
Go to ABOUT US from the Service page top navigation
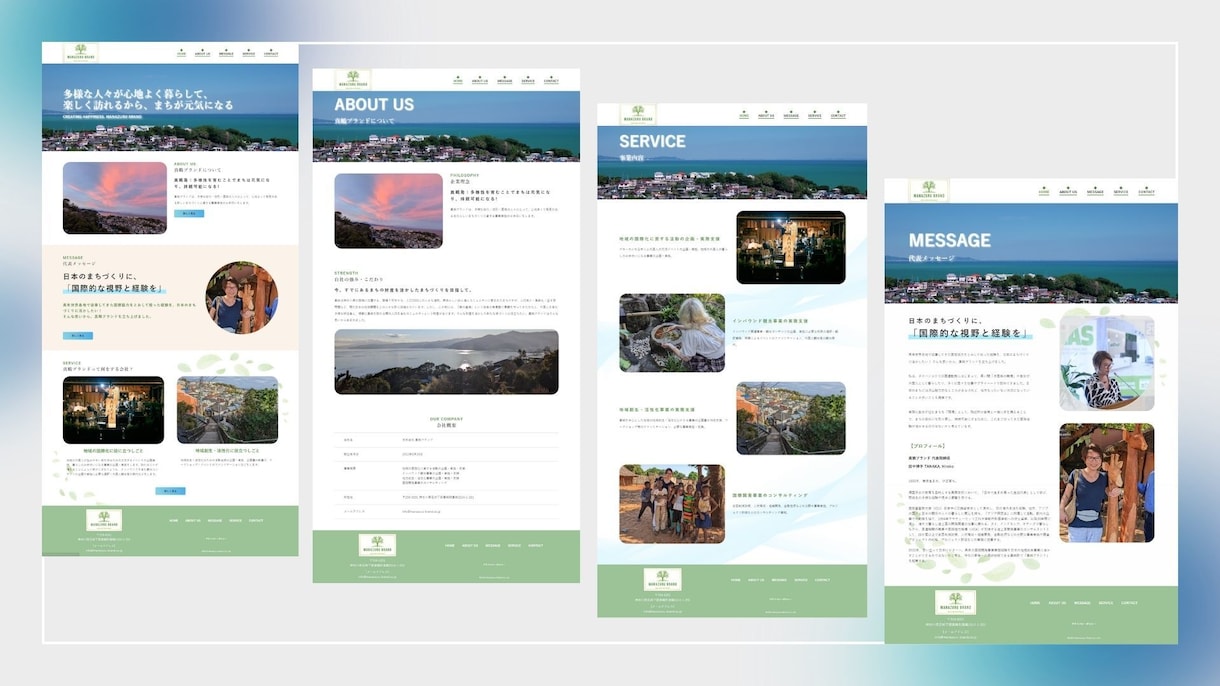(x=766, y=115)
